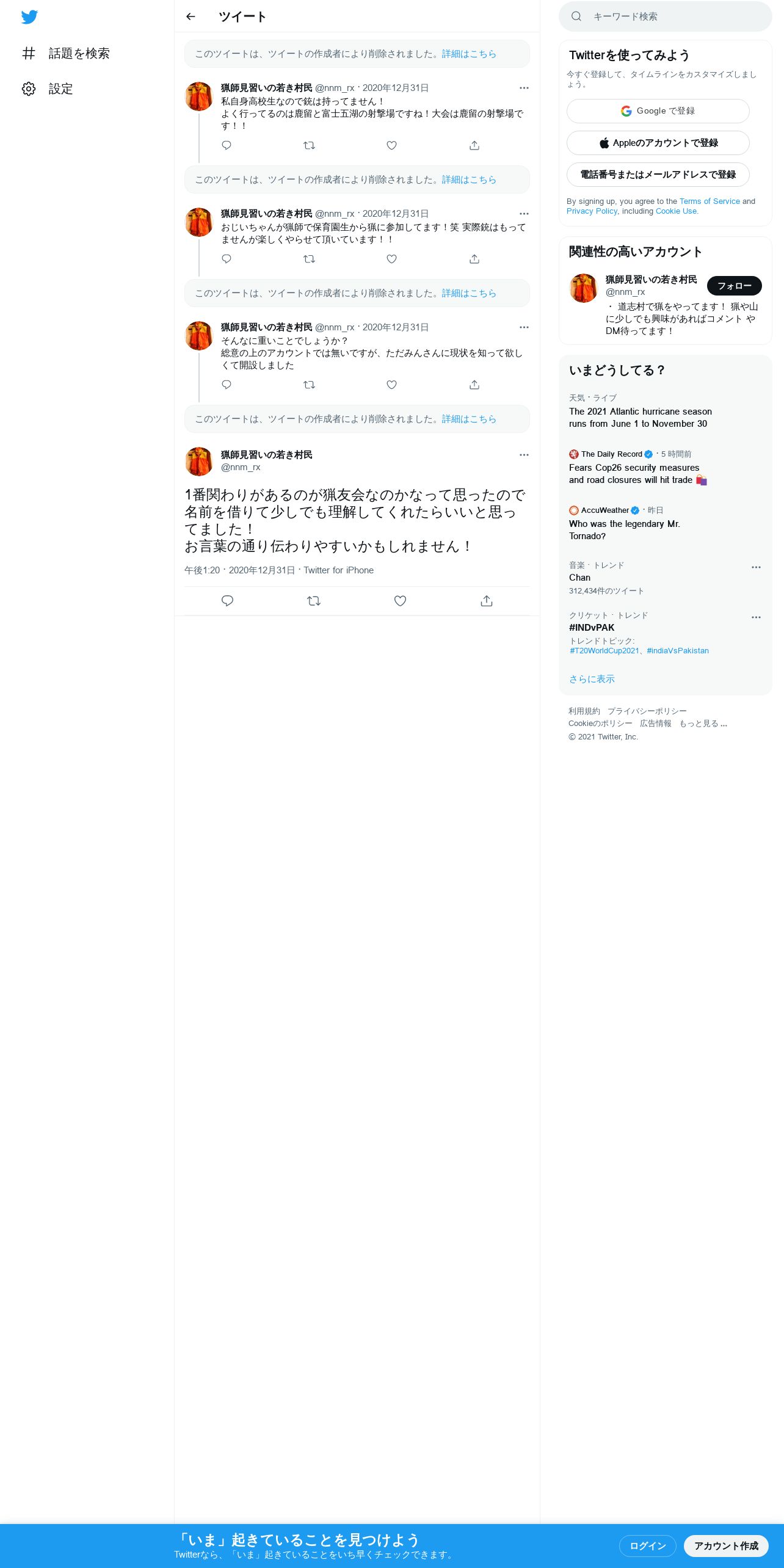The height and width of the screenshot is (1568, 784).
Task: Reply to the main tweet posted at 午後1:20
Action: click(227, 601)
